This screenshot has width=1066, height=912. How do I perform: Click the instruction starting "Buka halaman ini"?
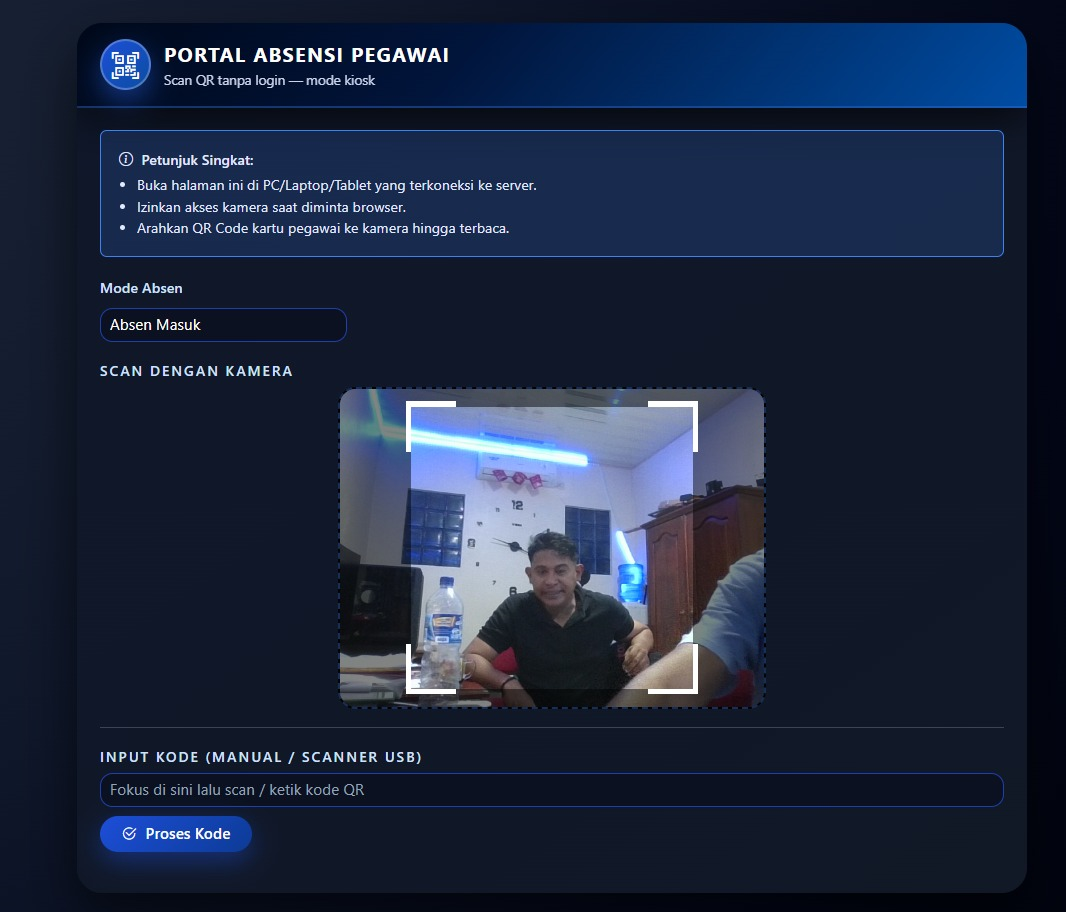(x=336, y=186)
